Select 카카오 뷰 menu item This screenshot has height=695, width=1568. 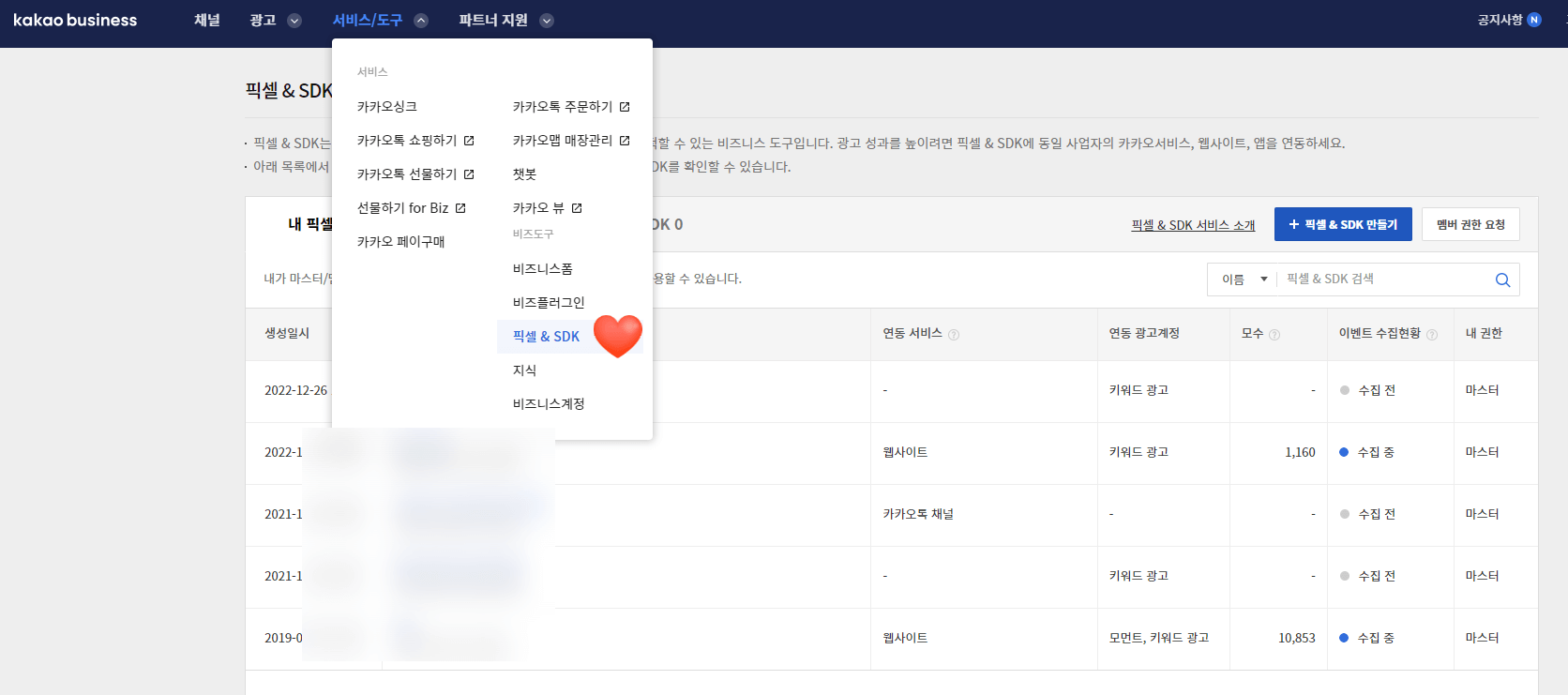pyautogui.click(x=539, y=208)
